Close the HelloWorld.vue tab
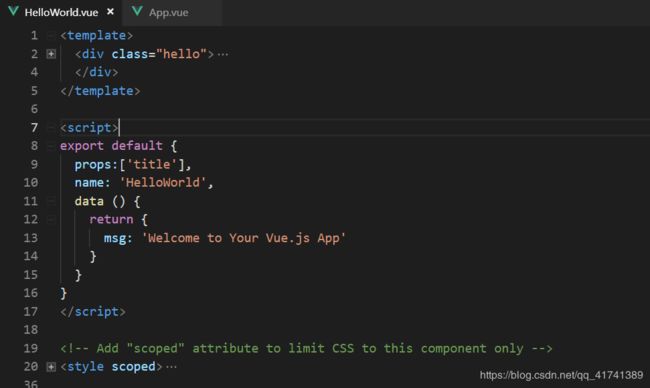The height and width of the screenshot is (388, 650). (110, 12)
